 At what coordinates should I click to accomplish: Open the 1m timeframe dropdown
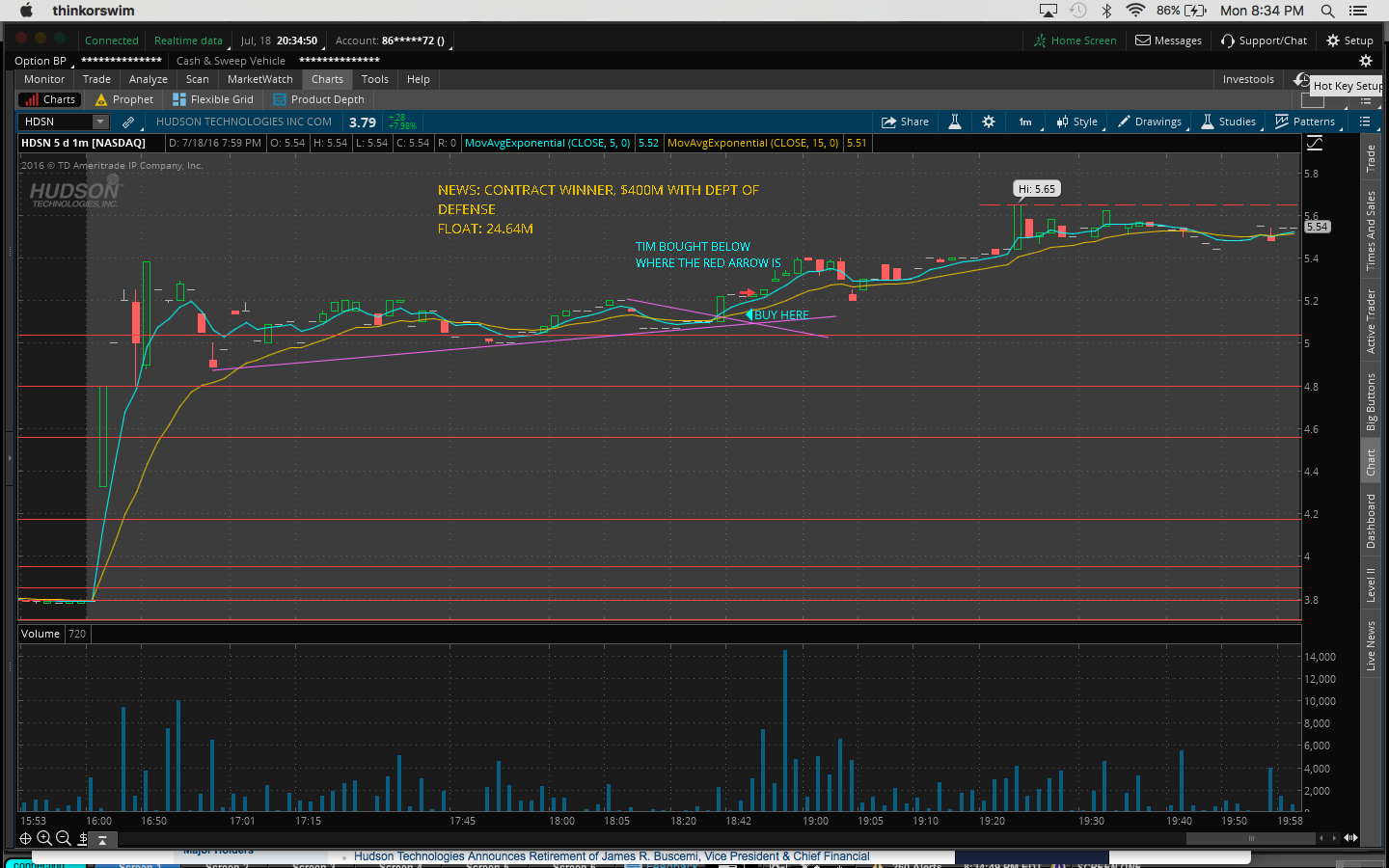coord(1027,122)
